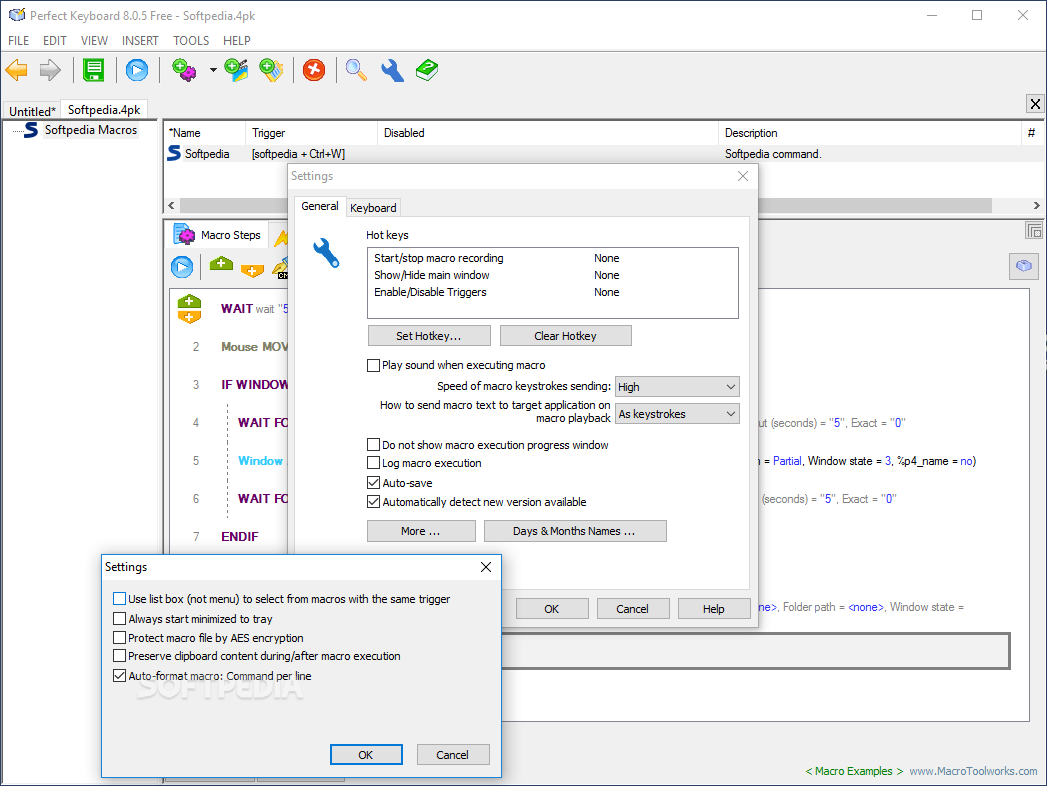Select Start/stop macro recording hotkey row

click(553, 258)
